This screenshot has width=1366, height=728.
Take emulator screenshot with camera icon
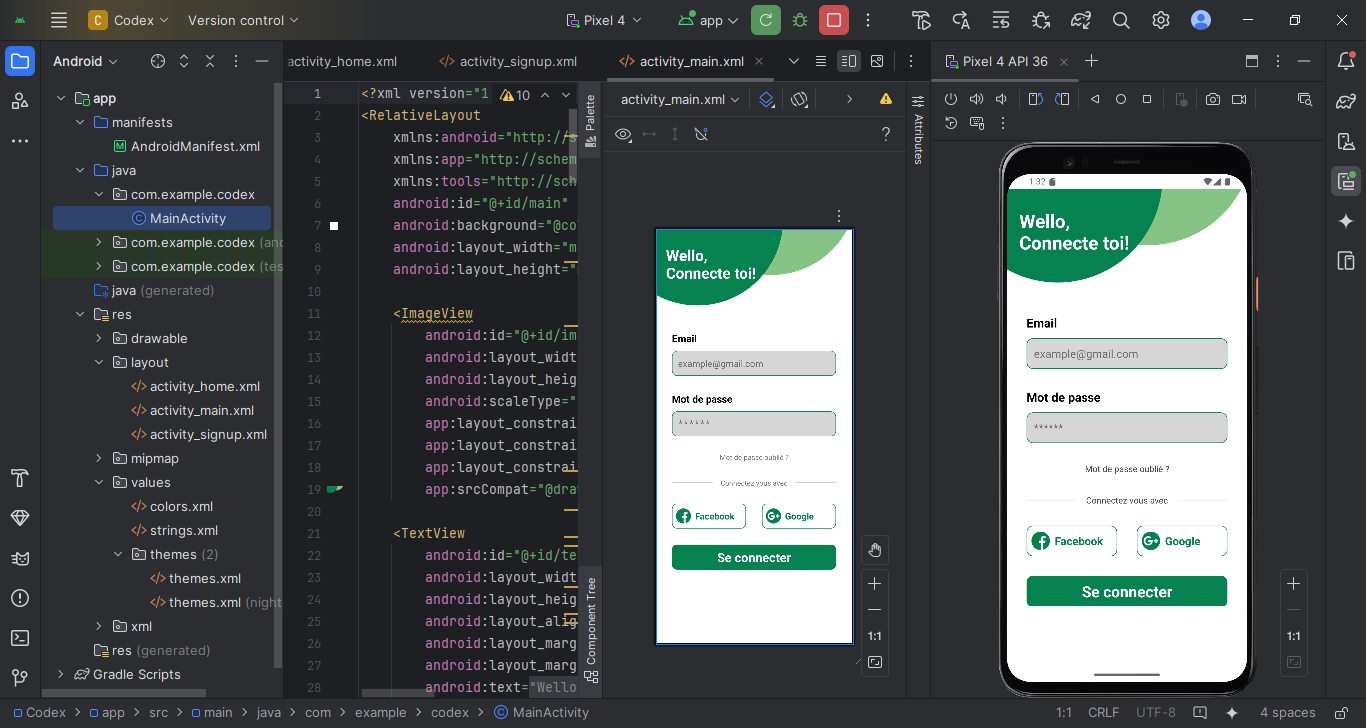pos(1213,99)
